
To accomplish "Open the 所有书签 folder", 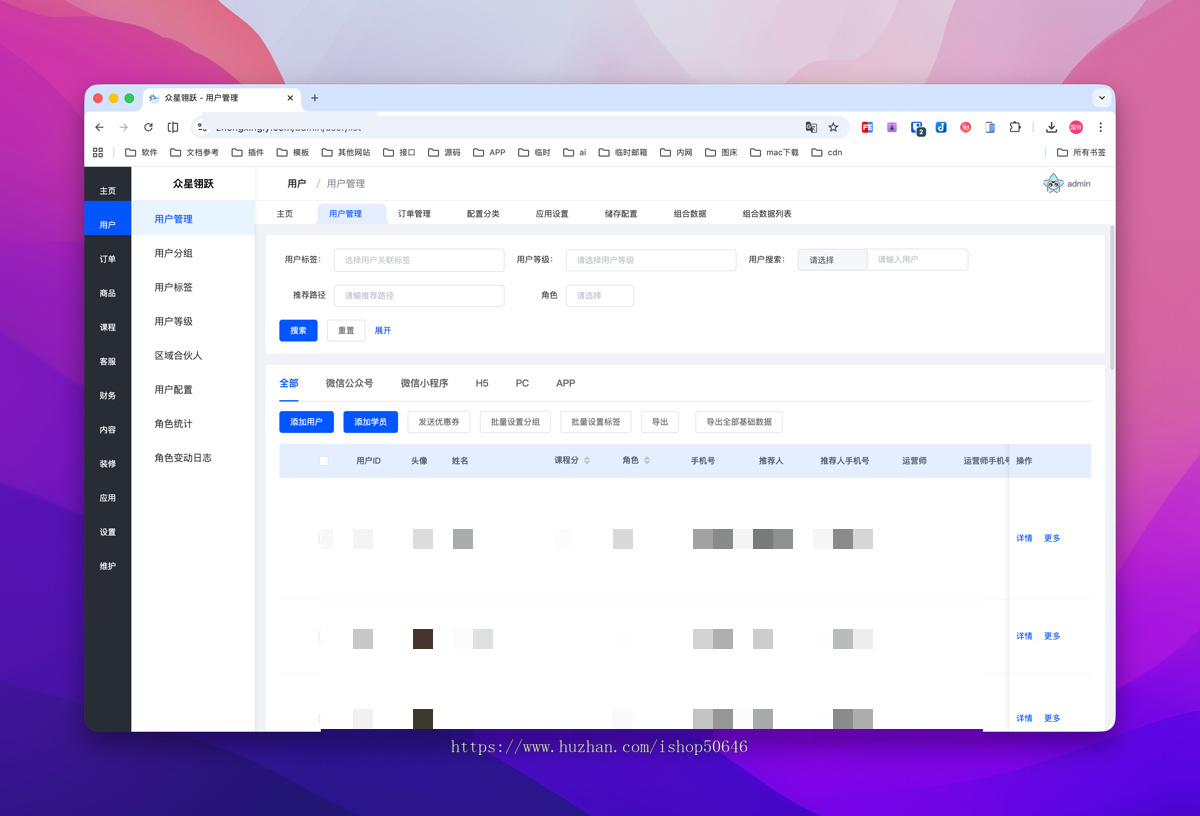I will pos(1081,152).
